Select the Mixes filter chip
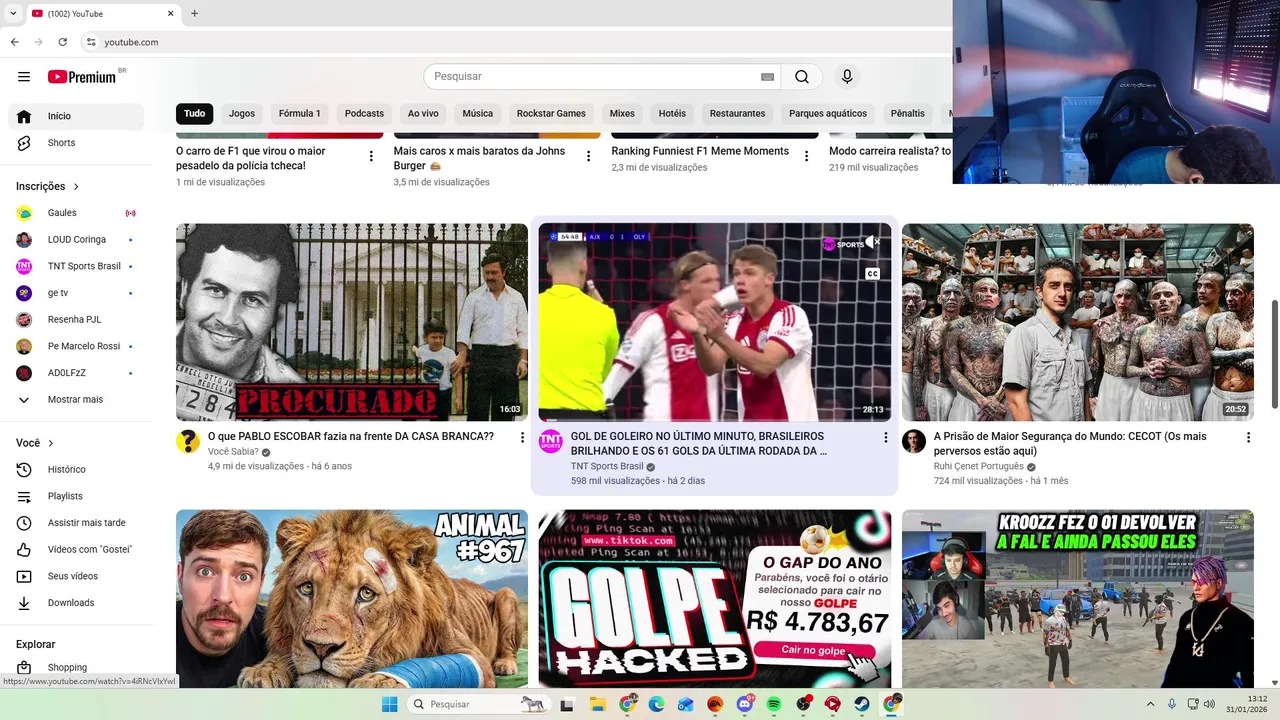 click(x=622, y=113)
